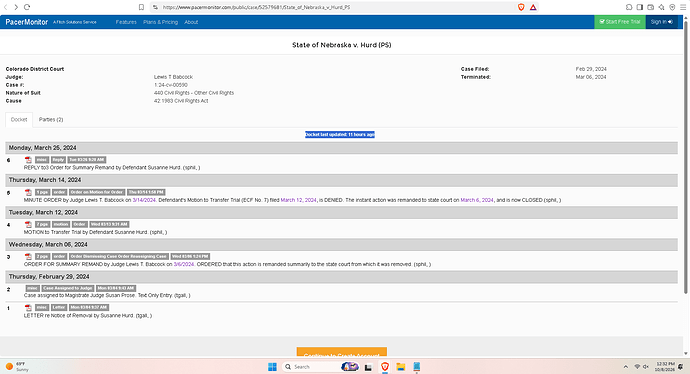Image resolution: width=690 pixels, height=374 pixels.
Task: Click the 'Case Assigned to Judge' tag
Action: coord(68,289)
